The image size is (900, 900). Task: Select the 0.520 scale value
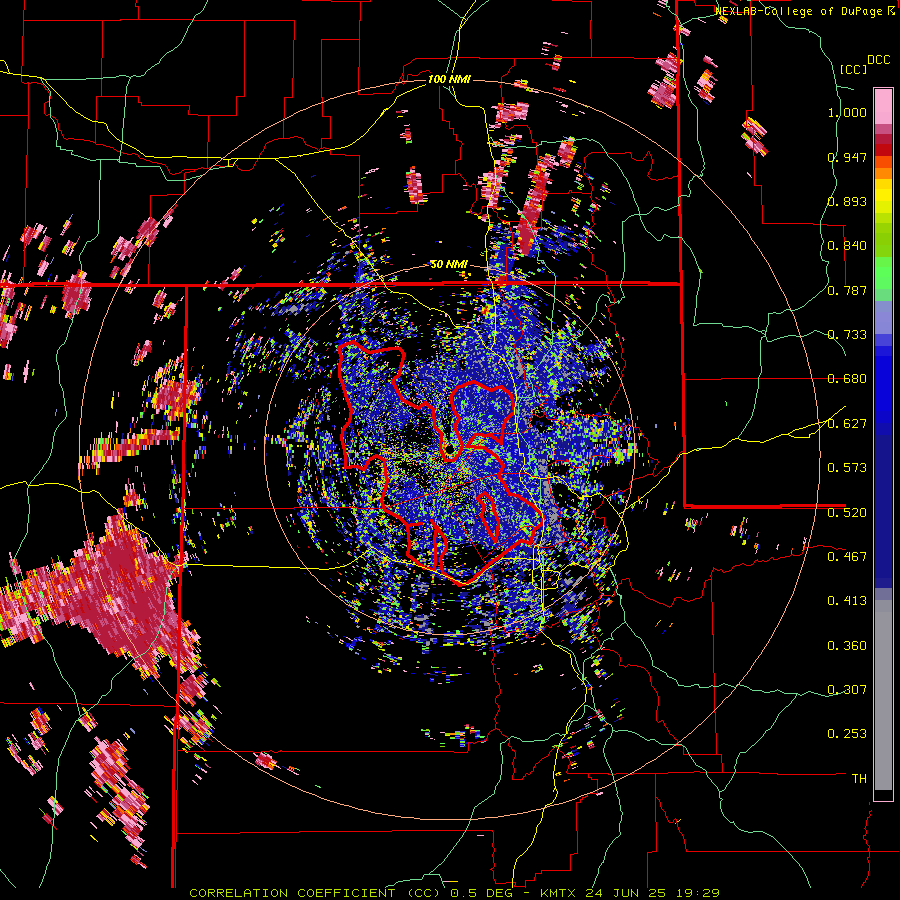[x=847, y=513]
